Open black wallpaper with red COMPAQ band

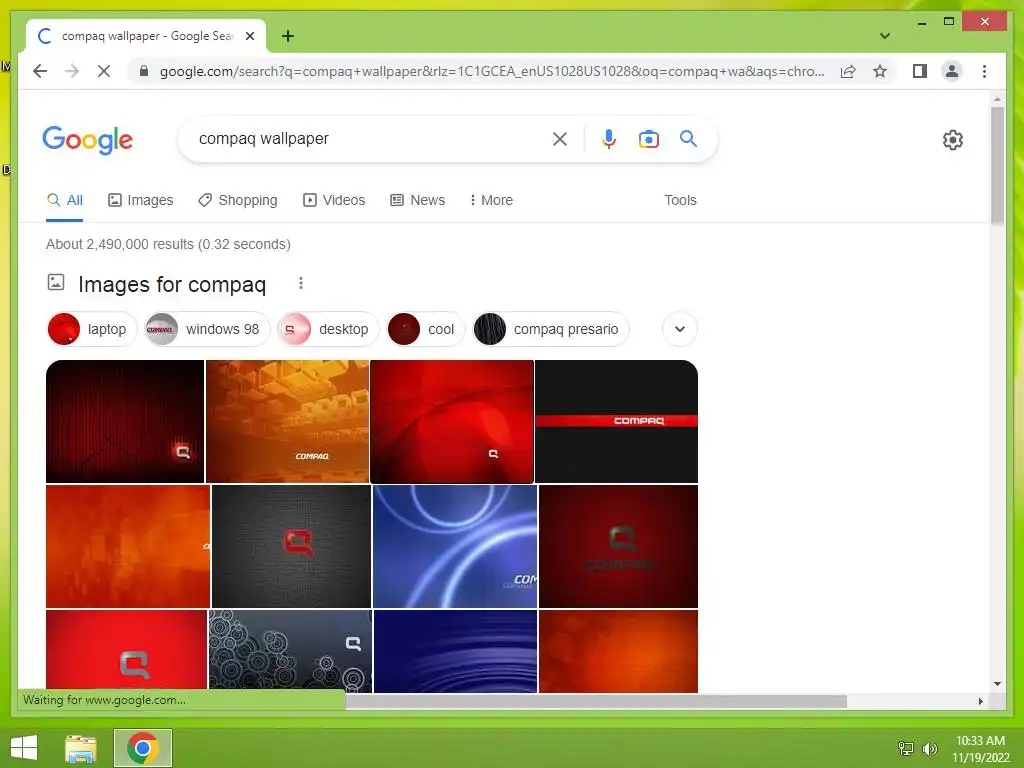tap(616, 421)
